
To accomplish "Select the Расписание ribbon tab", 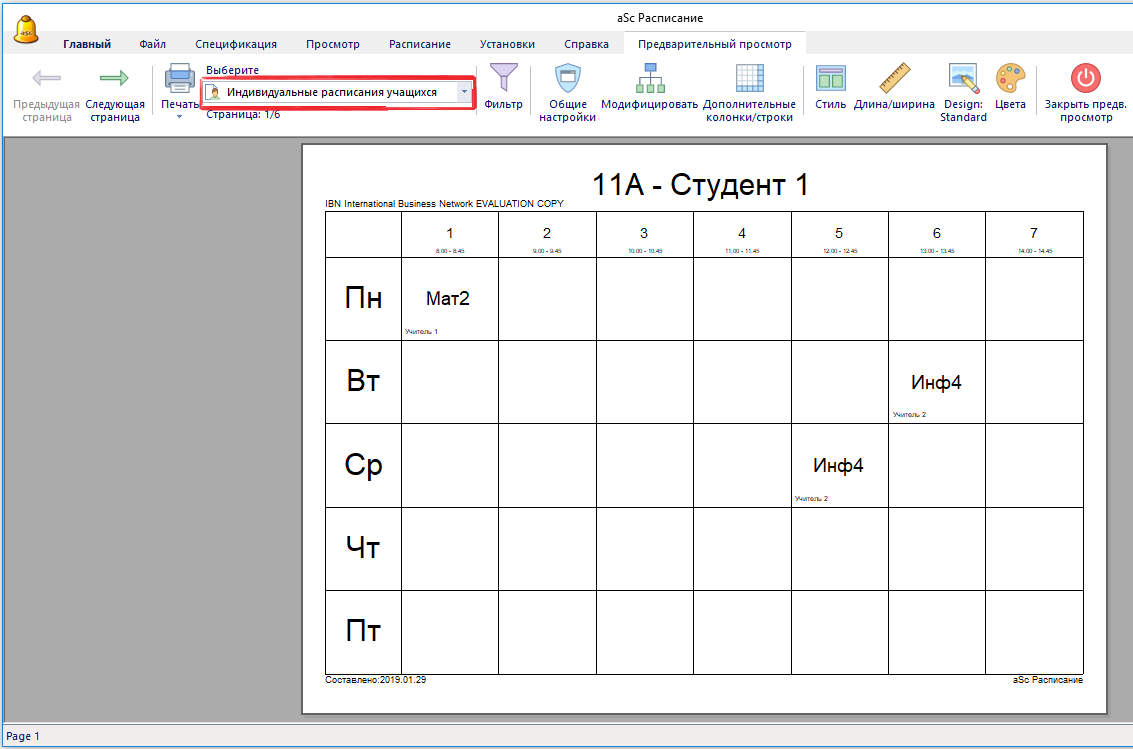I will [419, 44].
